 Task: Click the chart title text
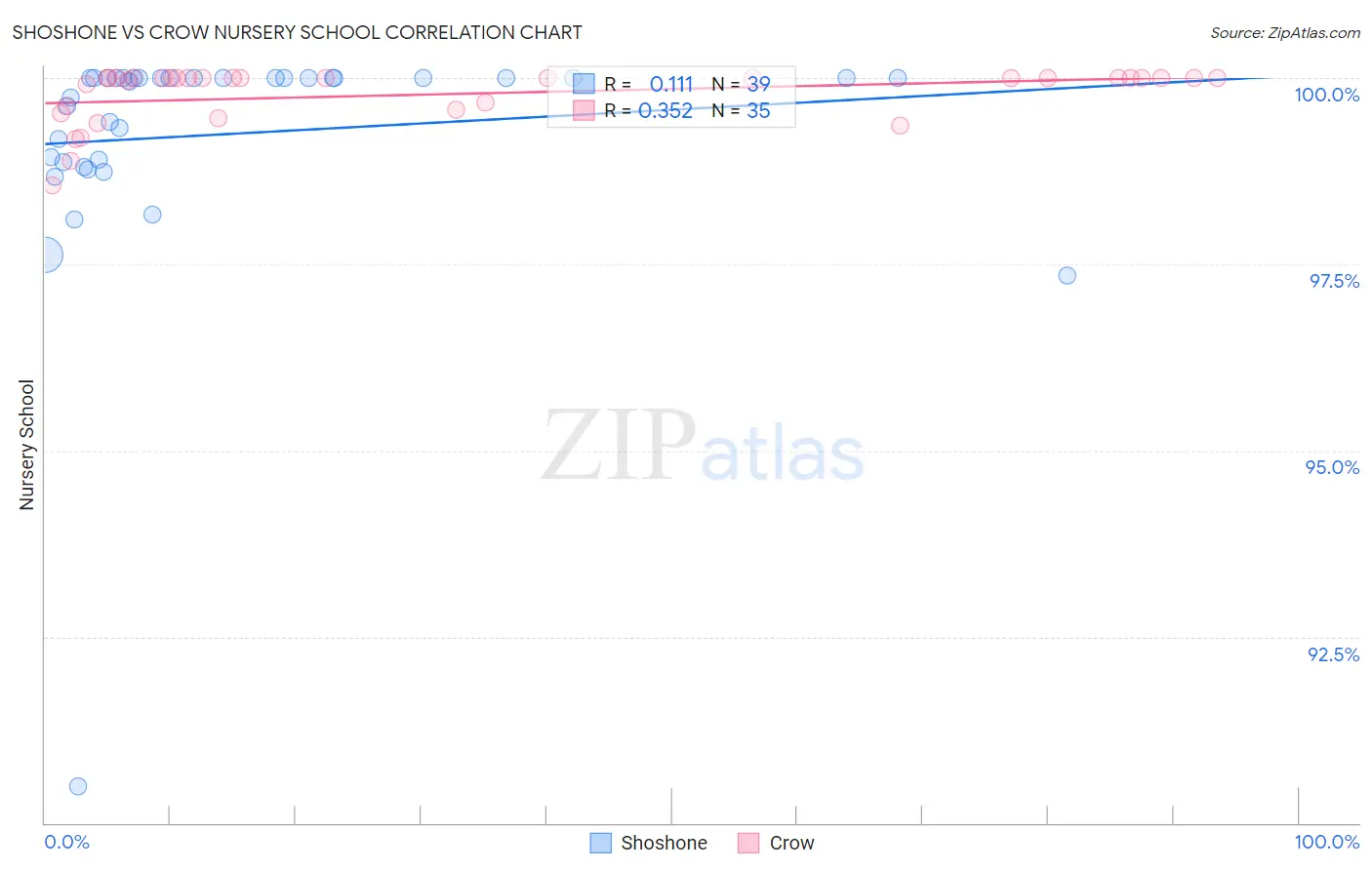point(297,32)
